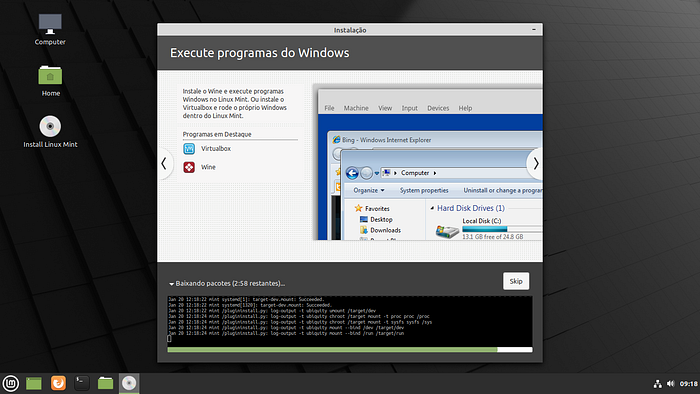Click the installation progress bar

coord(350,350)
